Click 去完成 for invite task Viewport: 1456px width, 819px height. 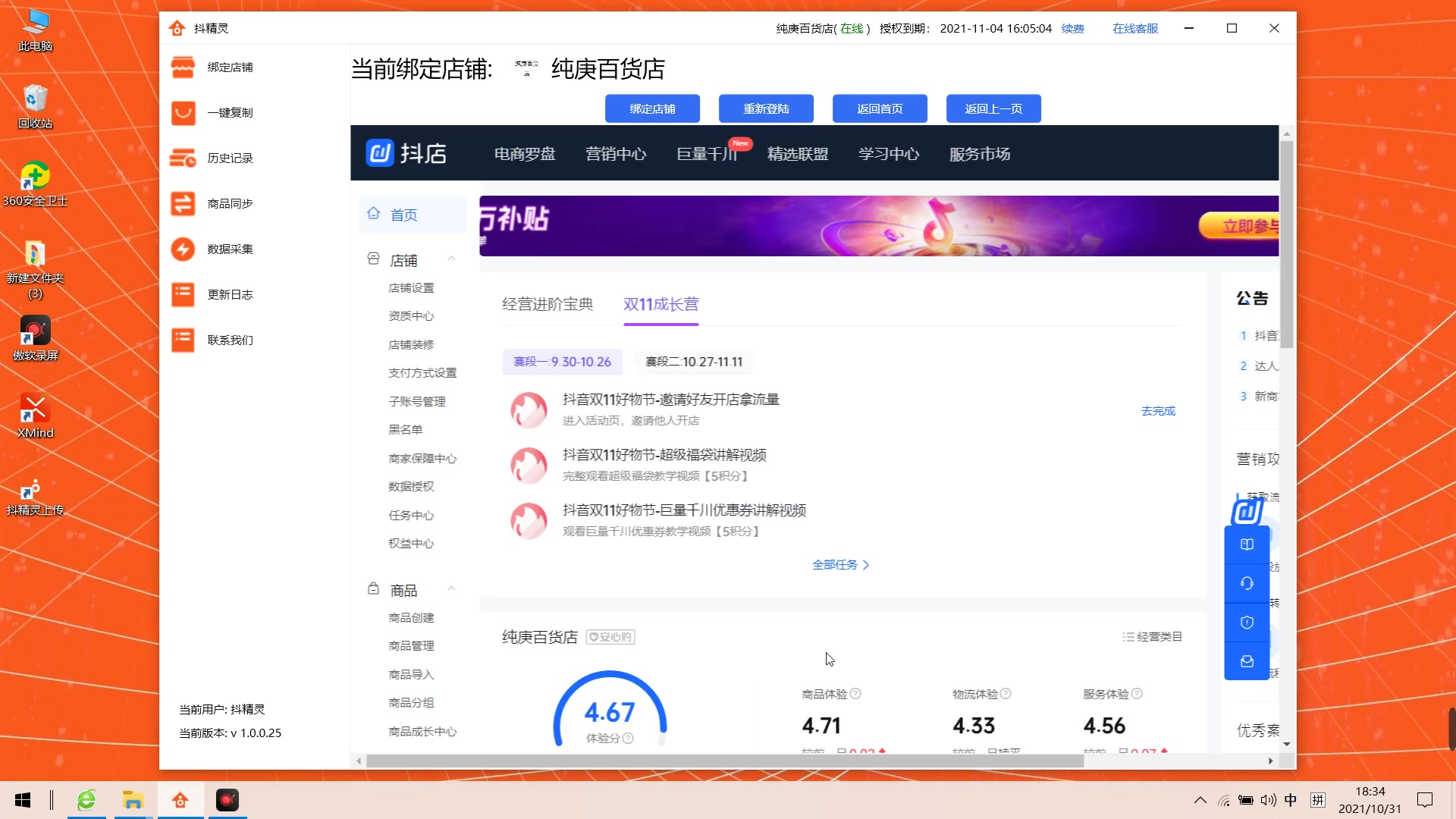click(x=1158, y=410)
